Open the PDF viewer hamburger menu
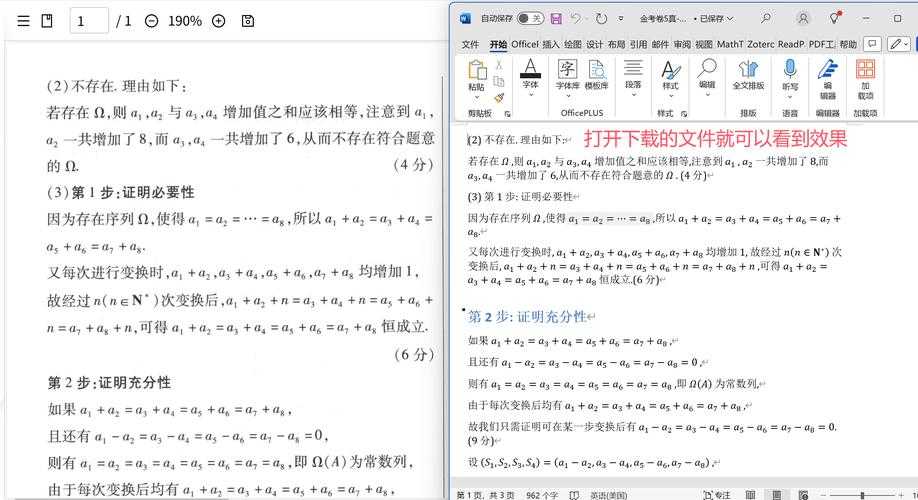 [x=23, y=20]
